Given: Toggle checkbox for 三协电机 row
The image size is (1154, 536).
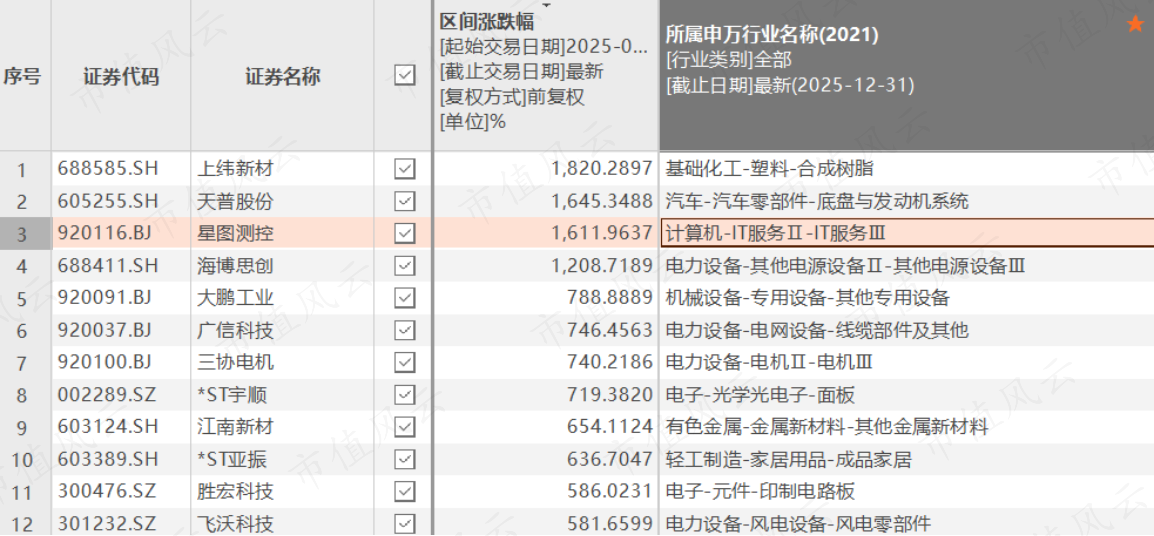Looking at the screenshot, I should [405, 362].
